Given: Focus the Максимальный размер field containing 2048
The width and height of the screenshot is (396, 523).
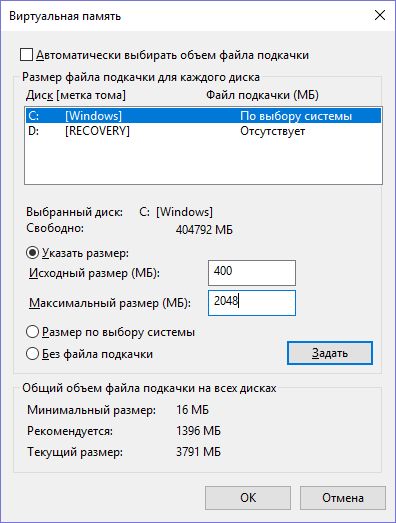Looking at the screenshot, I should click(x=252, y=303).
